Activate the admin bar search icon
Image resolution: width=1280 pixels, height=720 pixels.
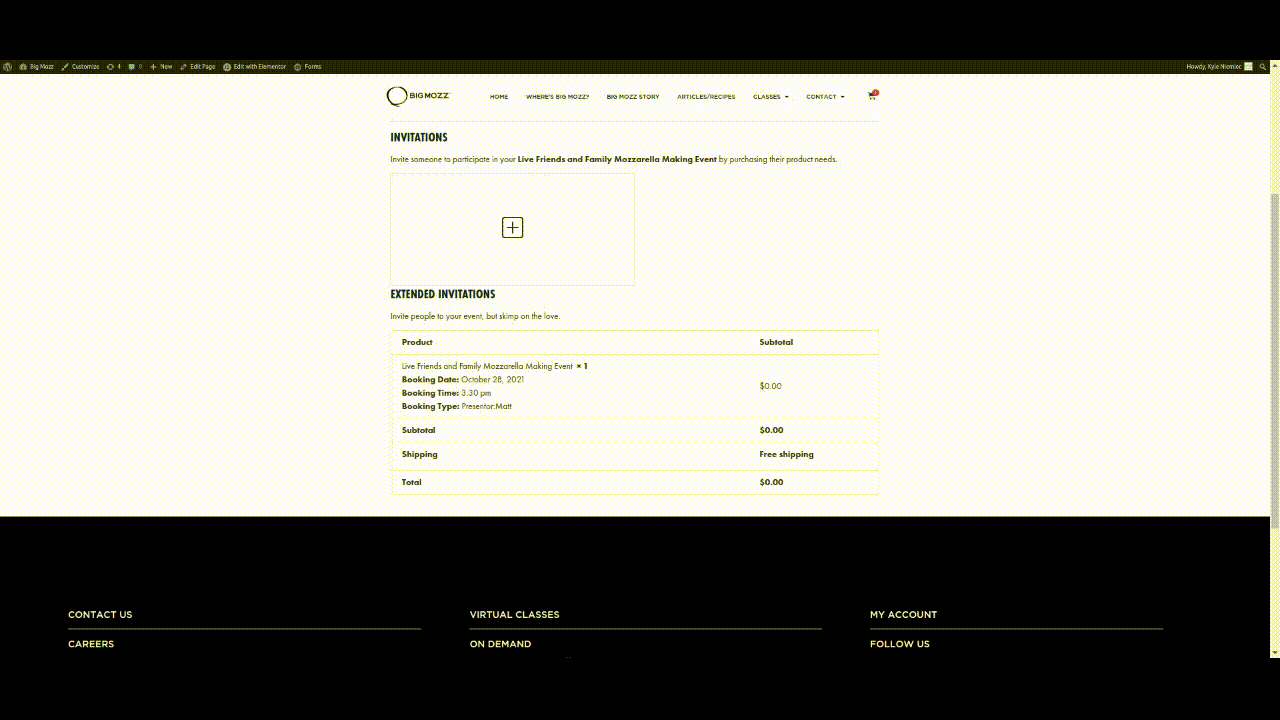(x=1264, y=66)
